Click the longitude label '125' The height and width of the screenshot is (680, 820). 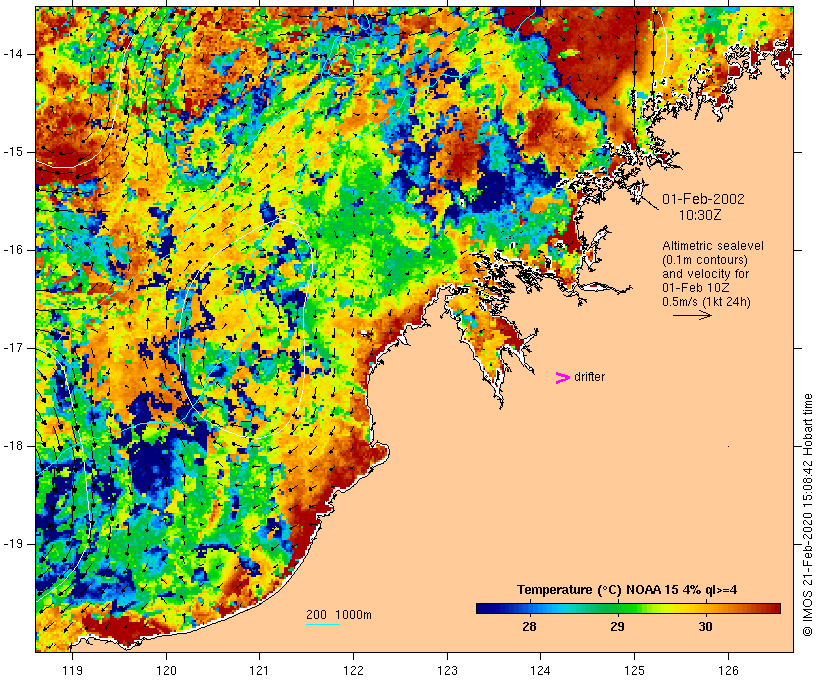[634, 671]
